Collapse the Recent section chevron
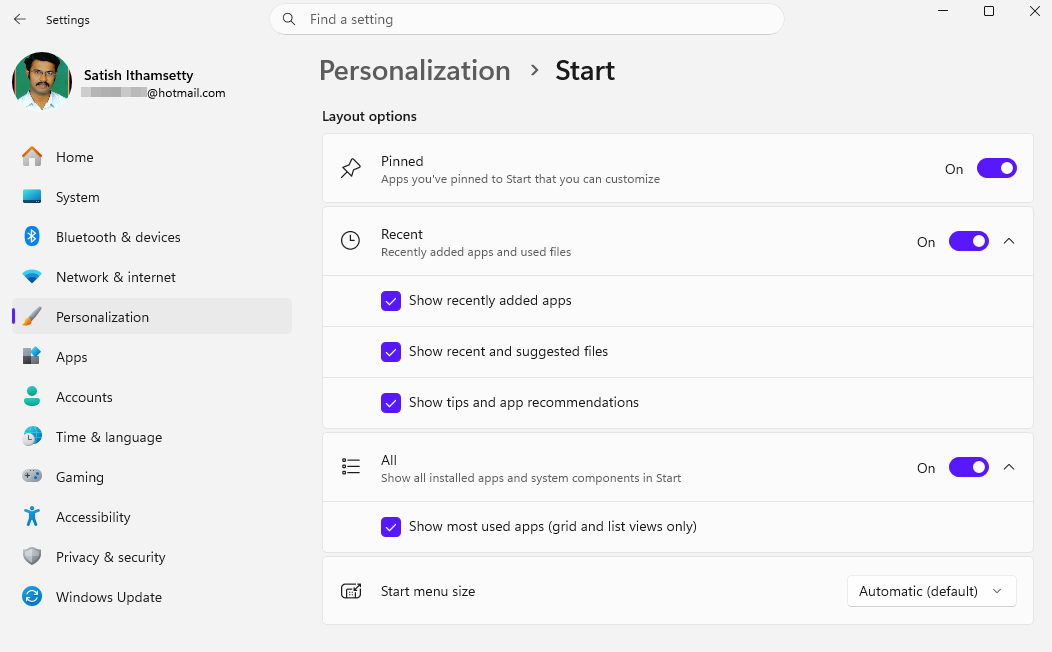 (1008, 241)
